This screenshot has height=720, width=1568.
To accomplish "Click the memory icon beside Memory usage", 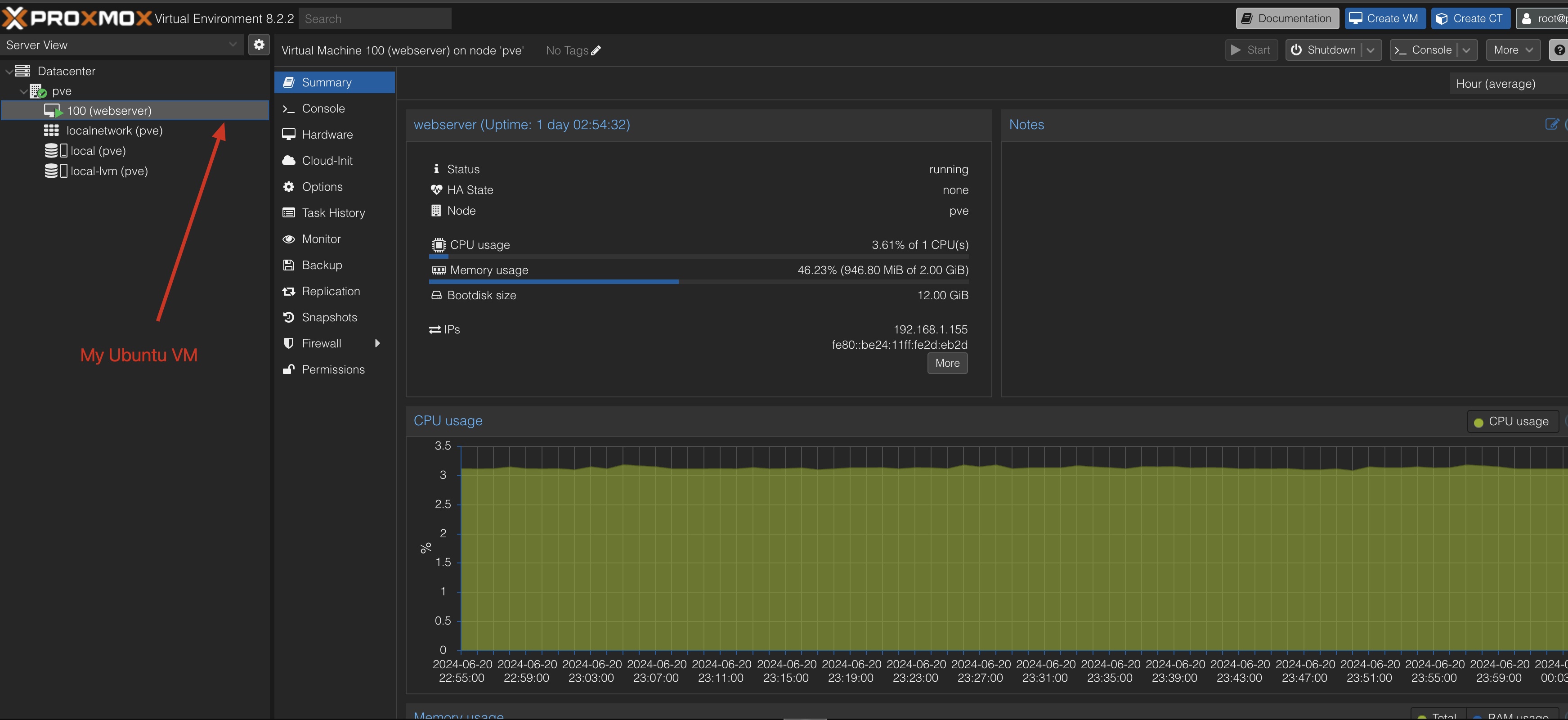I will 438,270.
